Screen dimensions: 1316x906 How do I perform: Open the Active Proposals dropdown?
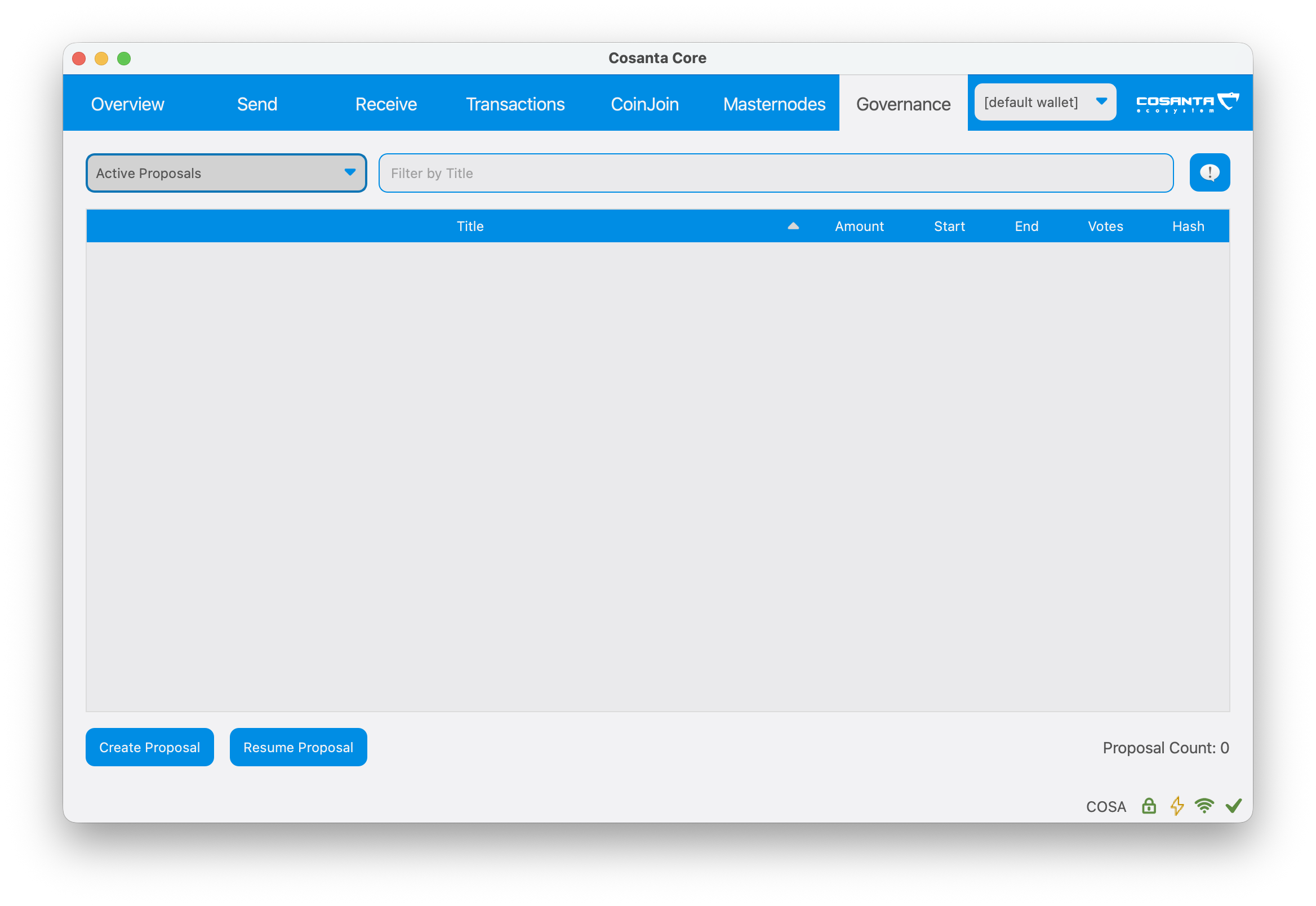[x=226, y=173]
